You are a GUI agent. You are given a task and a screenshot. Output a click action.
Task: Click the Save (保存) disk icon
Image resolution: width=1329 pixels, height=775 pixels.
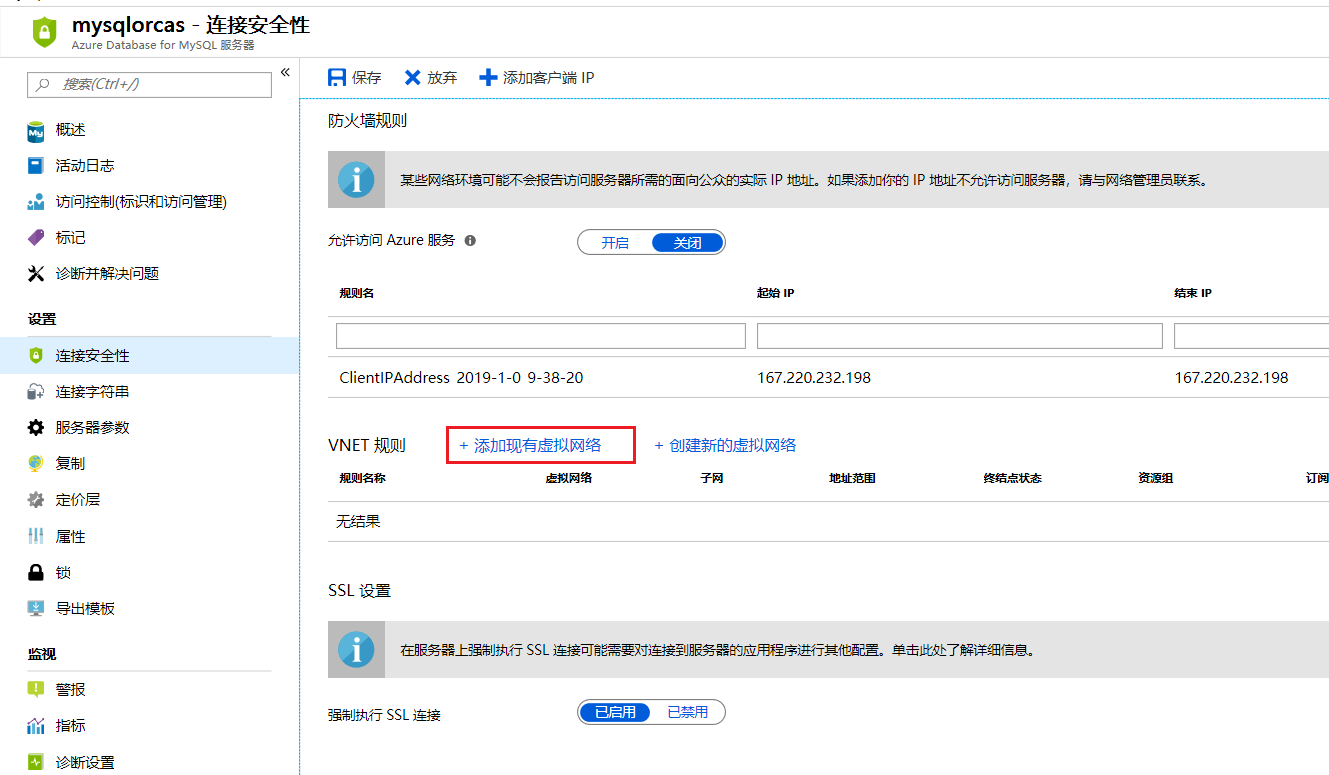(x=337, y=78)
